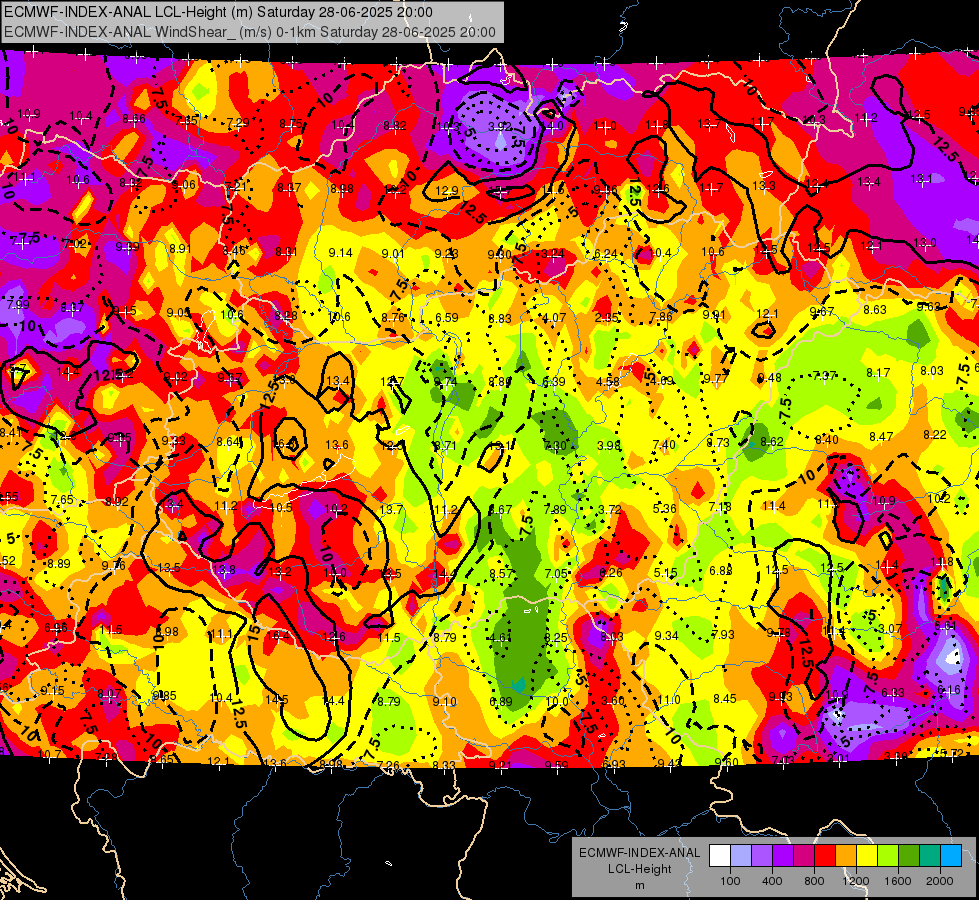The image size is (979, 900).
Task: Click the 3.07 shear value on the map
Action: pyautogui.click(x=890, y=628)
